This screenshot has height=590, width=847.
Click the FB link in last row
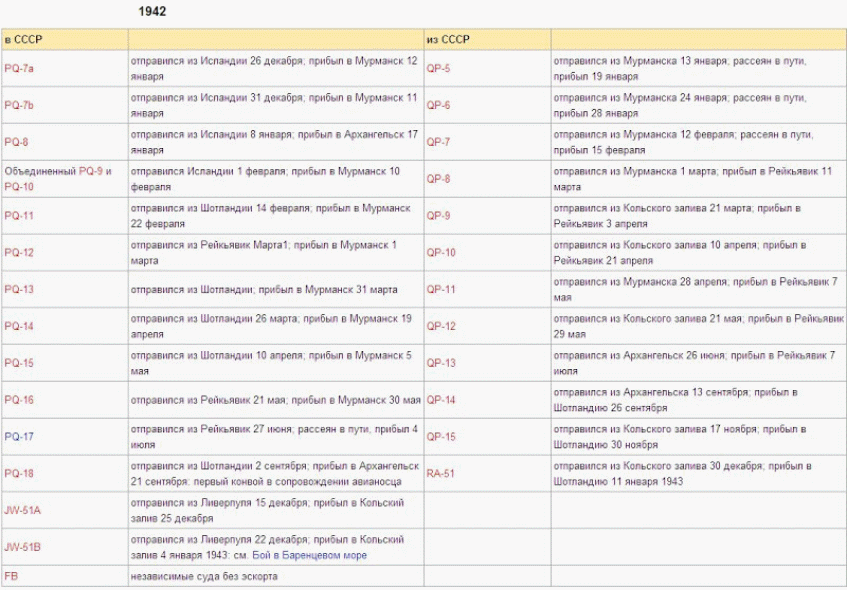[10, 577]
